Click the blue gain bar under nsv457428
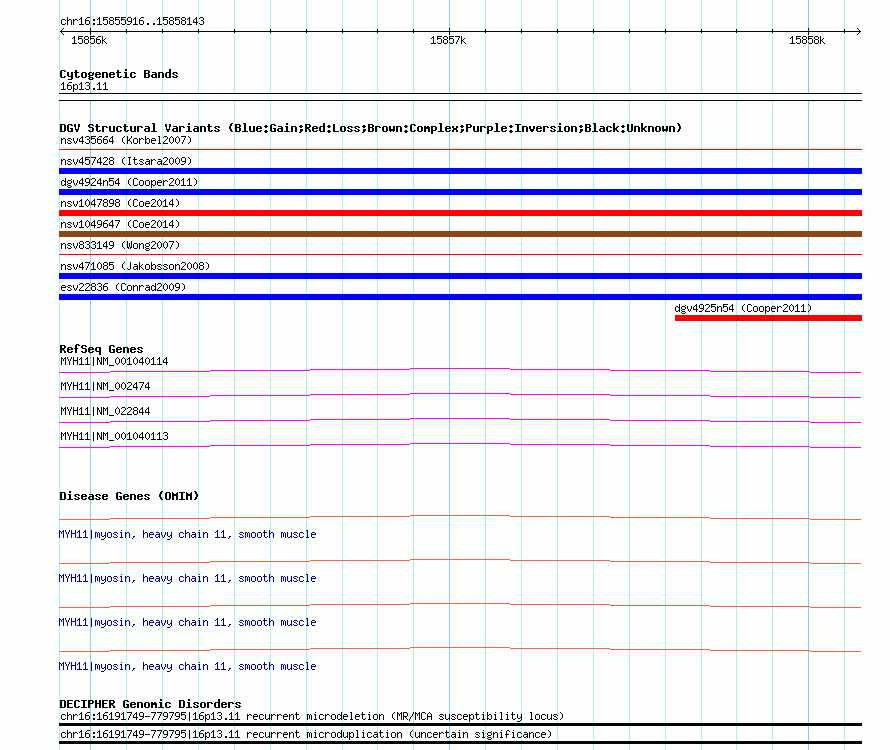This screenshot has height=750, width=890. pos(460,171)
